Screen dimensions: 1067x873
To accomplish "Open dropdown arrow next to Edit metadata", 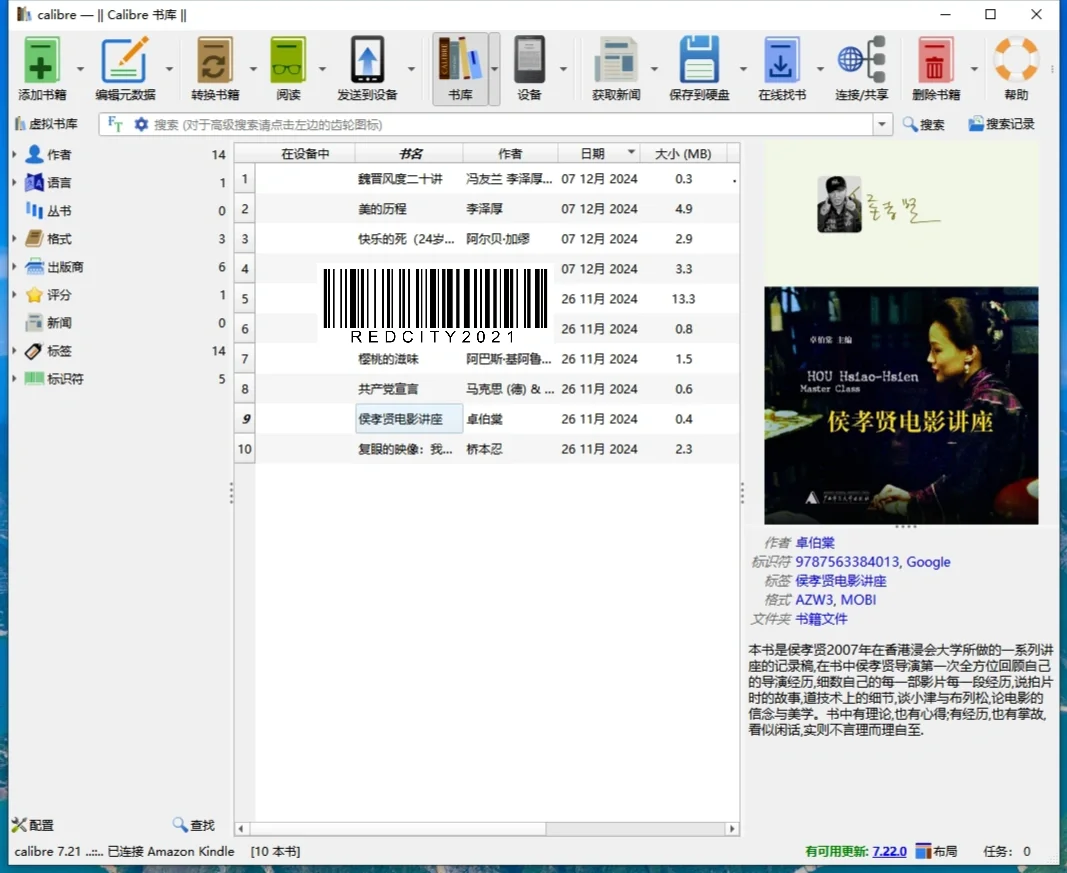I will click(169, 69).
